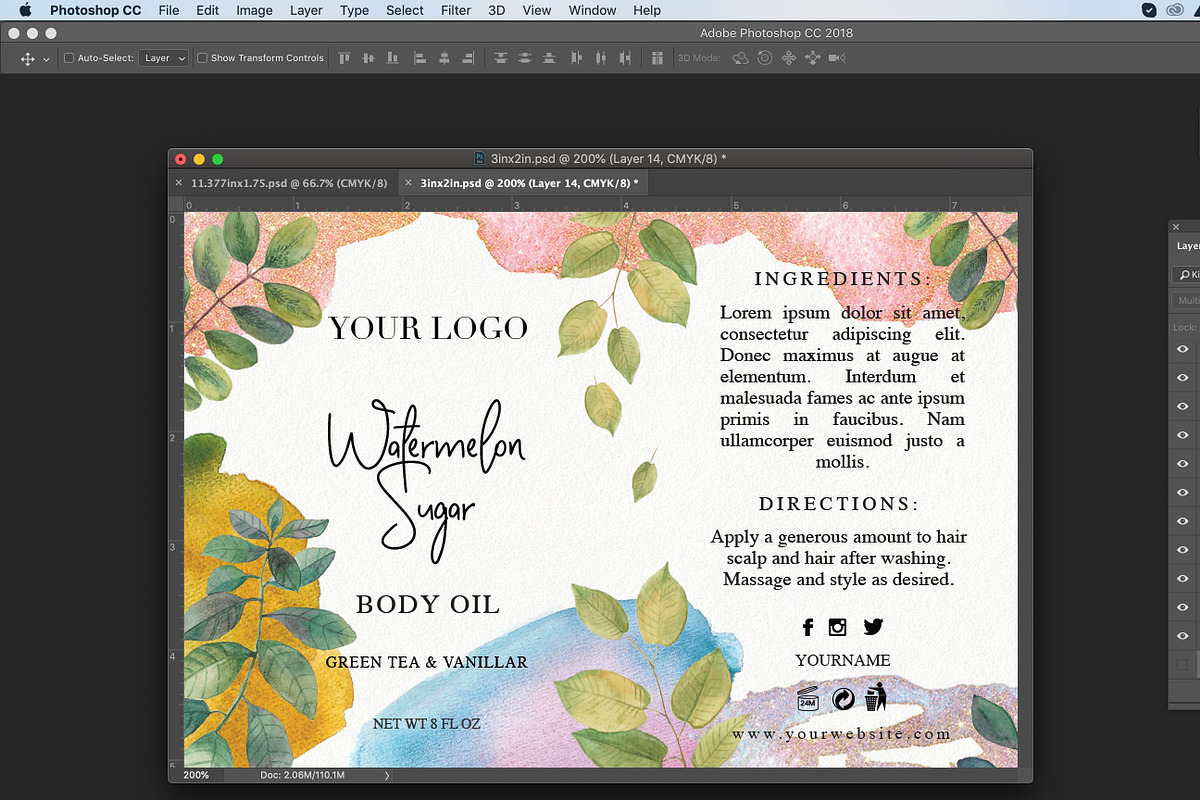The width and height of the screenshot is (1200, 800).
Task: Click Distribute bottom edges icon
Action: [547, 58]
